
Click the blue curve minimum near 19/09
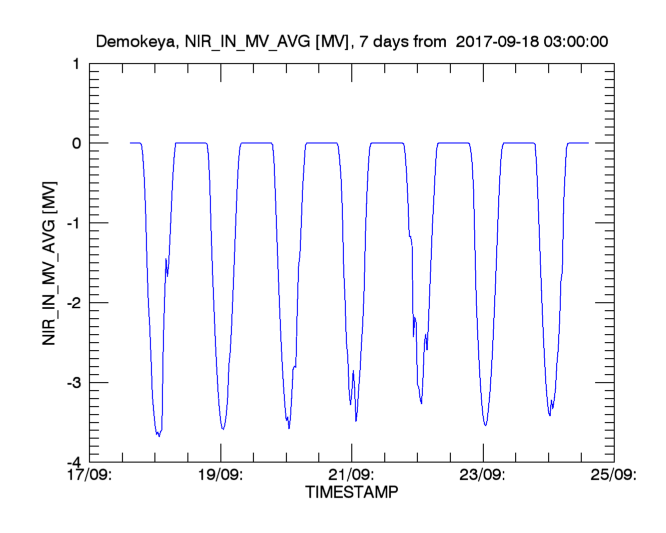click(x=223, y=429)
